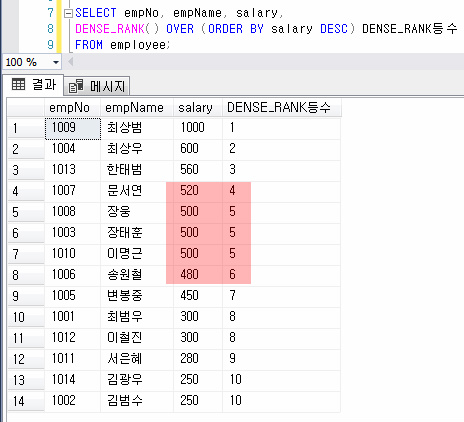This screenshot has width=464, height=422.
Task: Click the name cell 서은혜
Action: pyautogui.click(x=137, y=359)
